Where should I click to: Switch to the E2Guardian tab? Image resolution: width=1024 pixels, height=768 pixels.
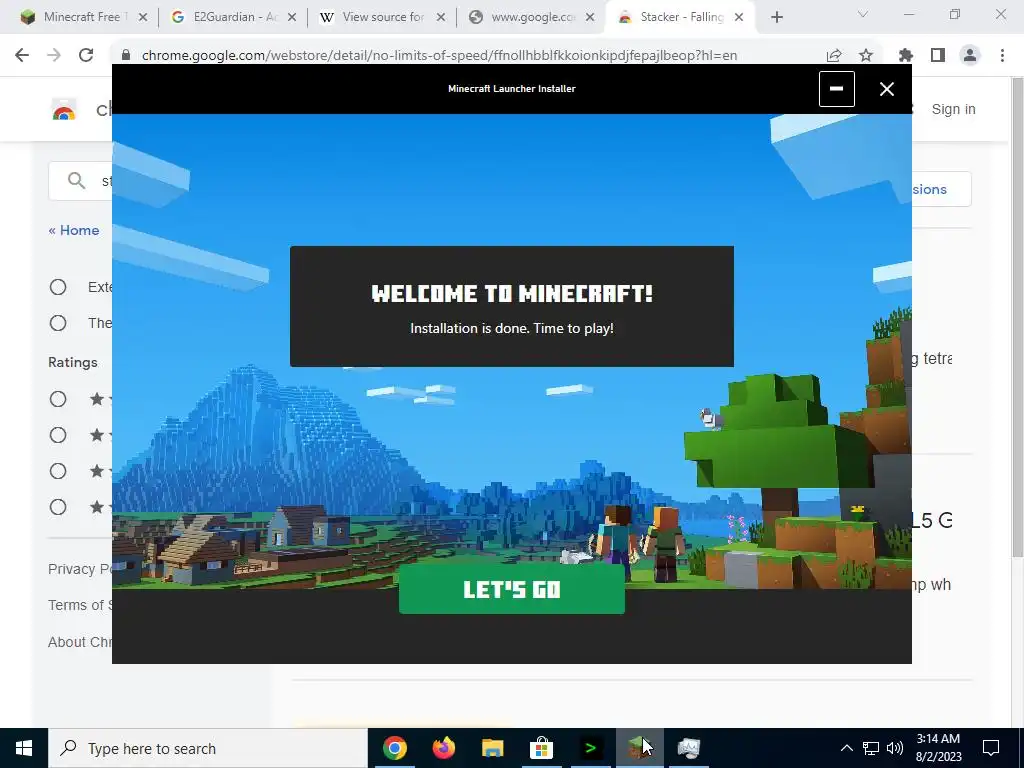coord(233,17)
